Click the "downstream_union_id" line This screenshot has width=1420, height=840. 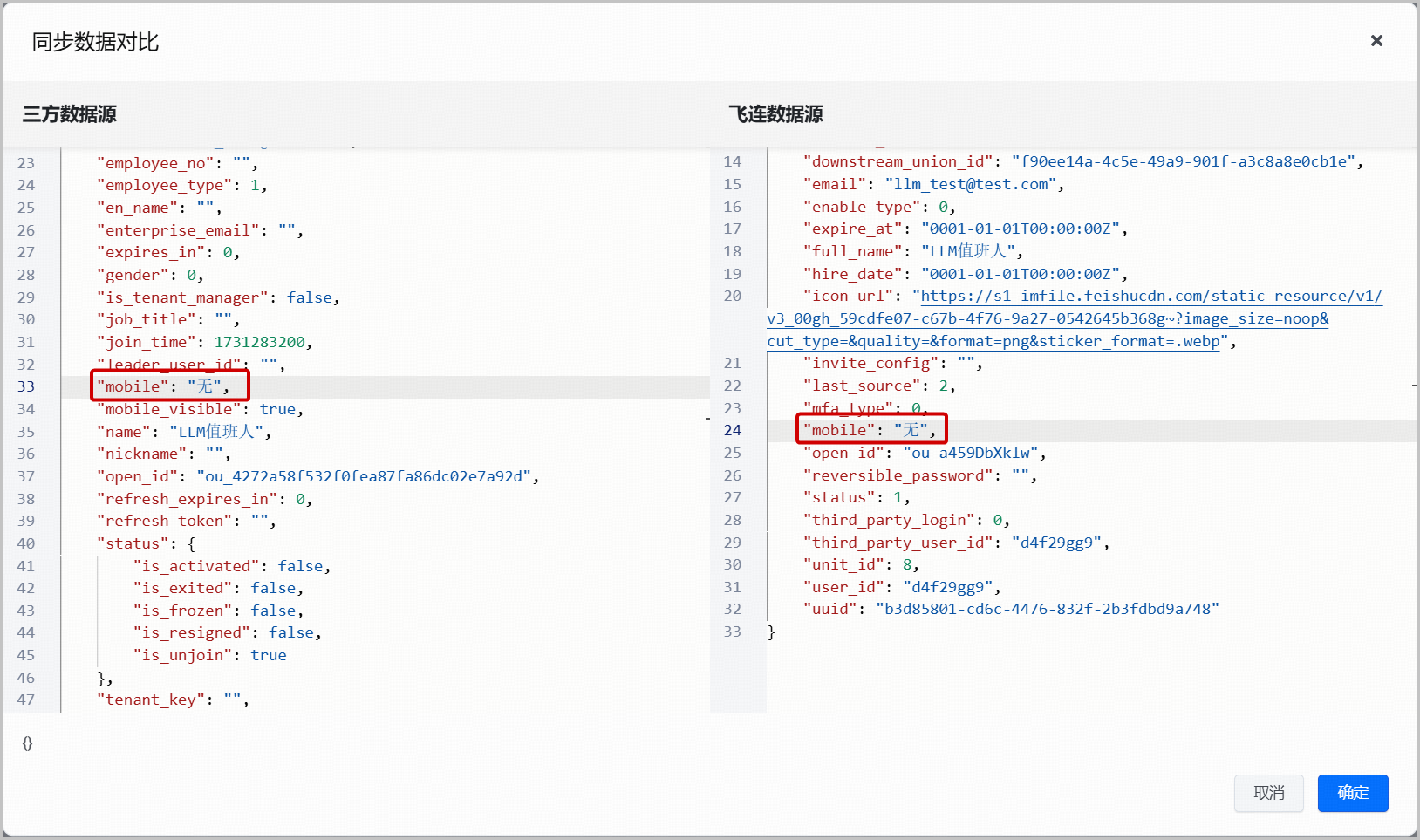1083,161
